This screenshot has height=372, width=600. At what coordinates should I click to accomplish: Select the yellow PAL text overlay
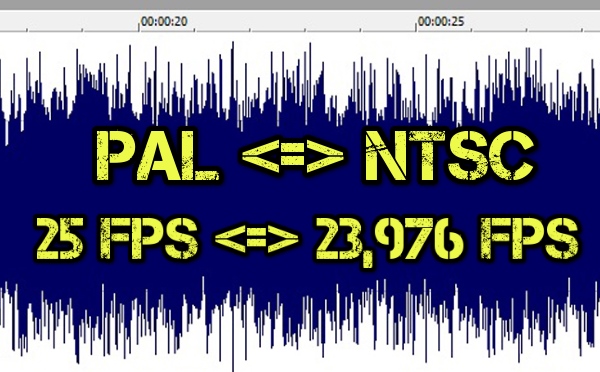point(157,156)
